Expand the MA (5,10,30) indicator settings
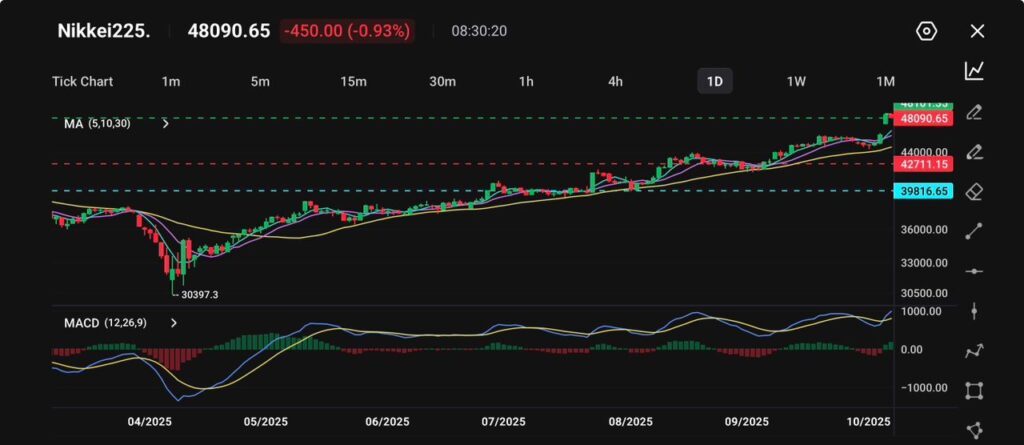Viewport: 1024px width, 445px height. click(x=165, y=124)
